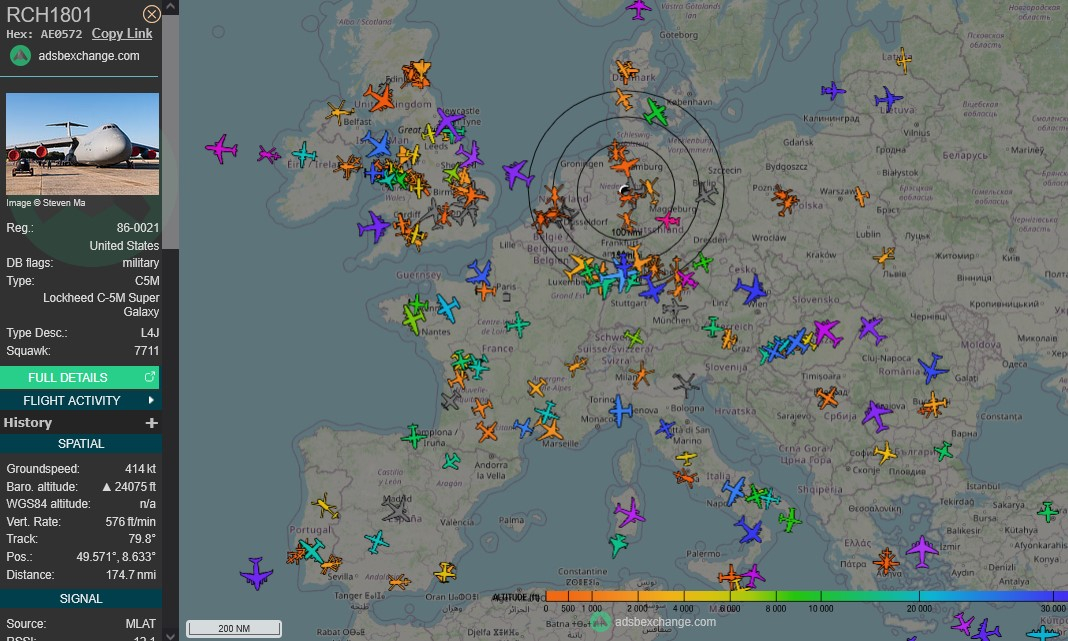
Task: Select the purple aircraft near Göteborg at top
Action: (638, 9)
